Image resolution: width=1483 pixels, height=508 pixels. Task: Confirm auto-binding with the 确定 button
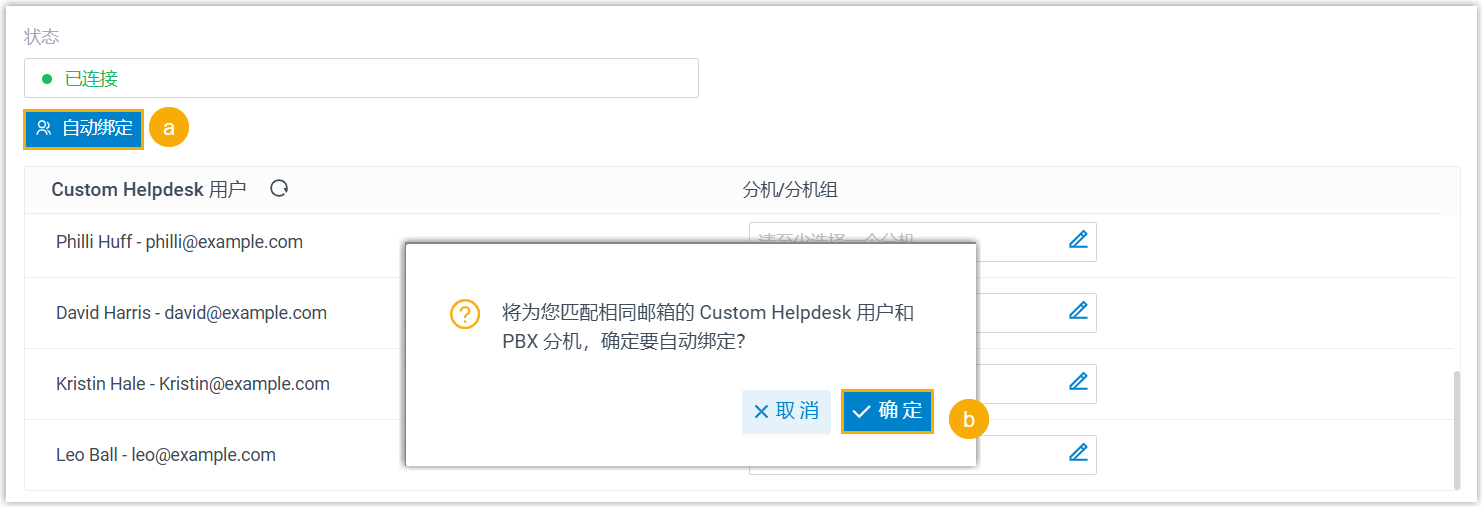pyautogui.click(x=887, y=411)
